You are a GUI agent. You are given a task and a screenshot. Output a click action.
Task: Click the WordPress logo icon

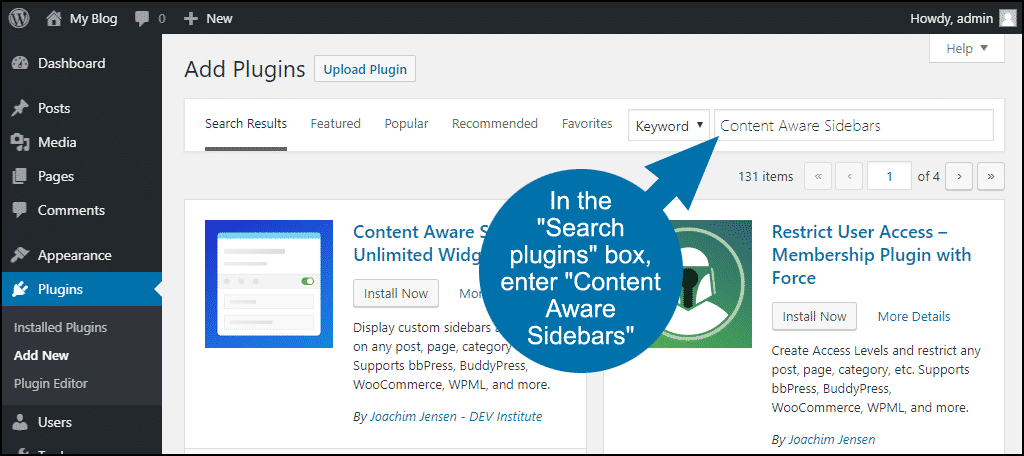tap(19, 18)
